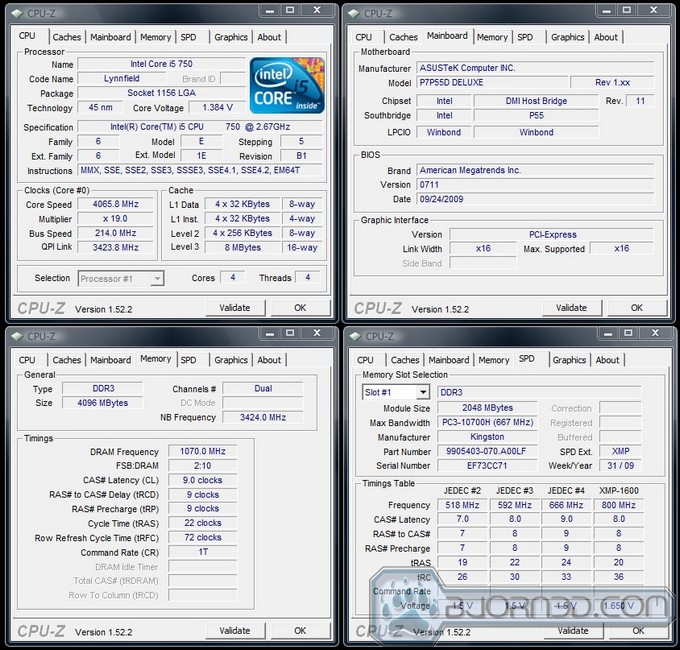Click the processor name Intel Core i5 750
The image size is (680, 650).
161,64
